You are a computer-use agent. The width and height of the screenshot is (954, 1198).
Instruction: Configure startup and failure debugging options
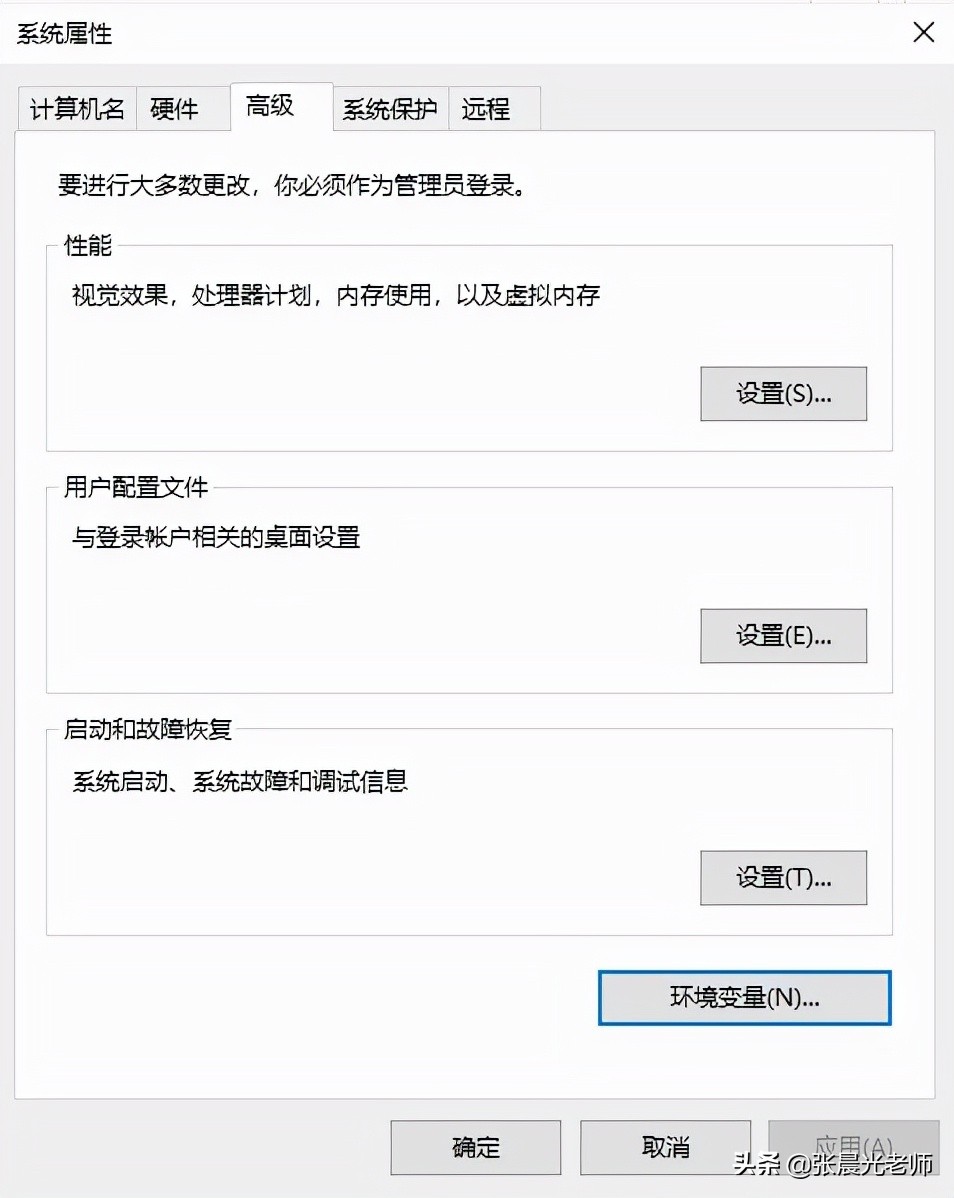coord(783,878)
